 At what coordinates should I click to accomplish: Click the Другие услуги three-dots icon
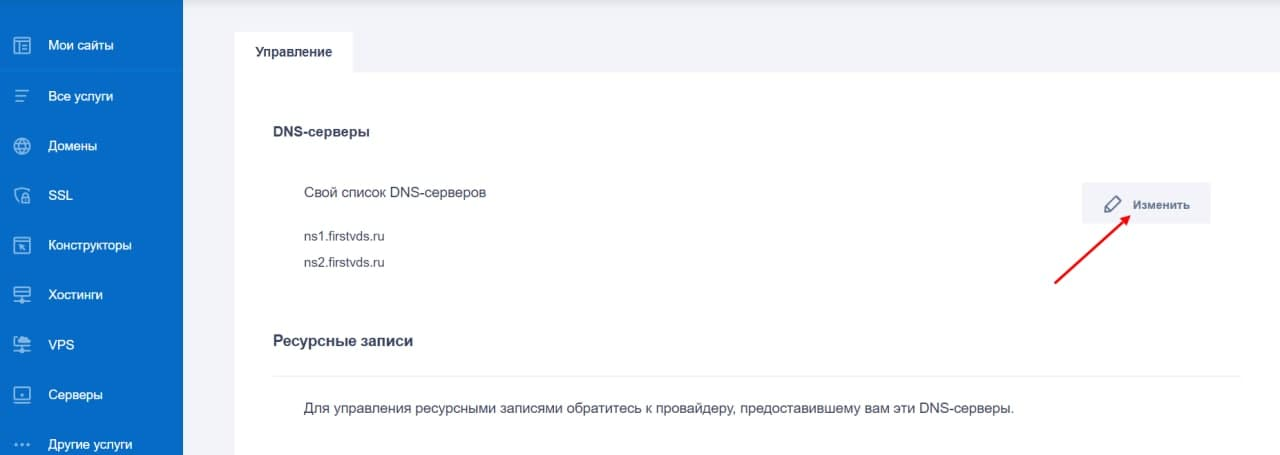point(22,444)
